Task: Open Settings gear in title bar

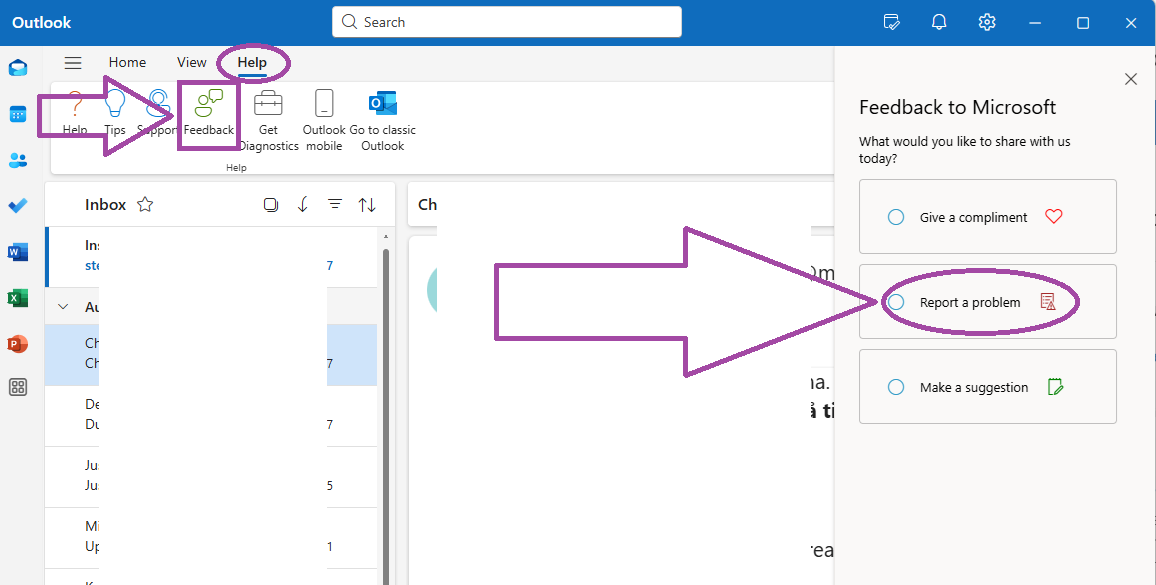Action: click(987, 22)
